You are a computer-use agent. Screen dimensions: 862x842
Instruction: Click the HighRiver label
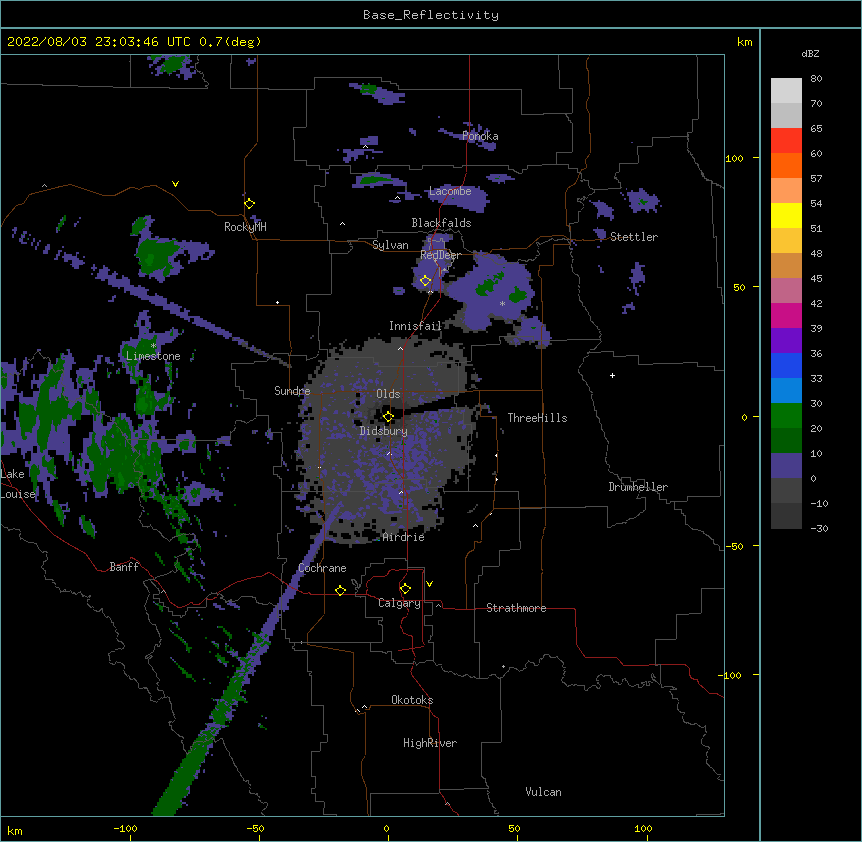pyautogui.click(x=430, y=743)
